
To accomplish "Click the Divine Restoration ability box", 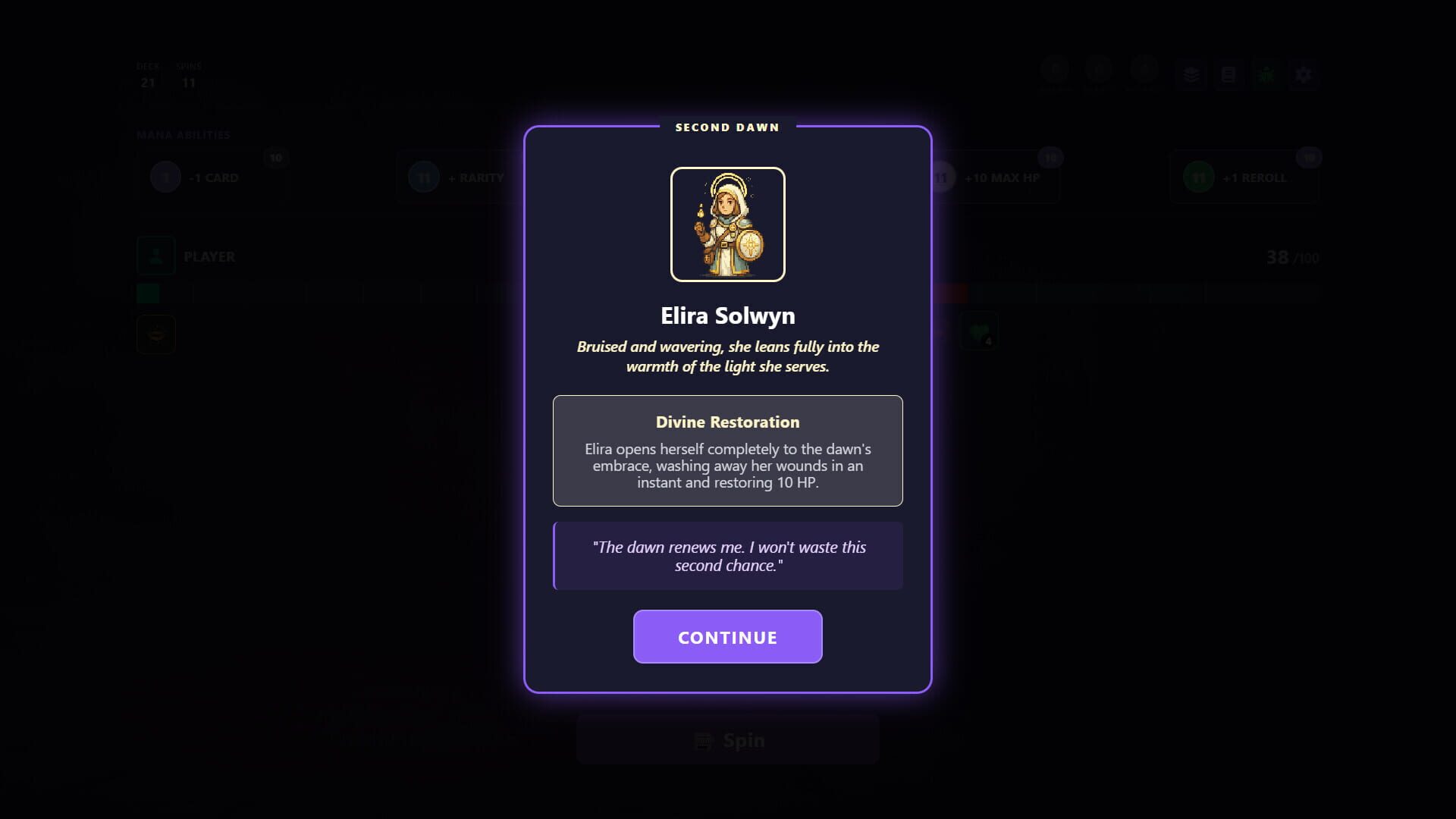I will tap(727, 450).
